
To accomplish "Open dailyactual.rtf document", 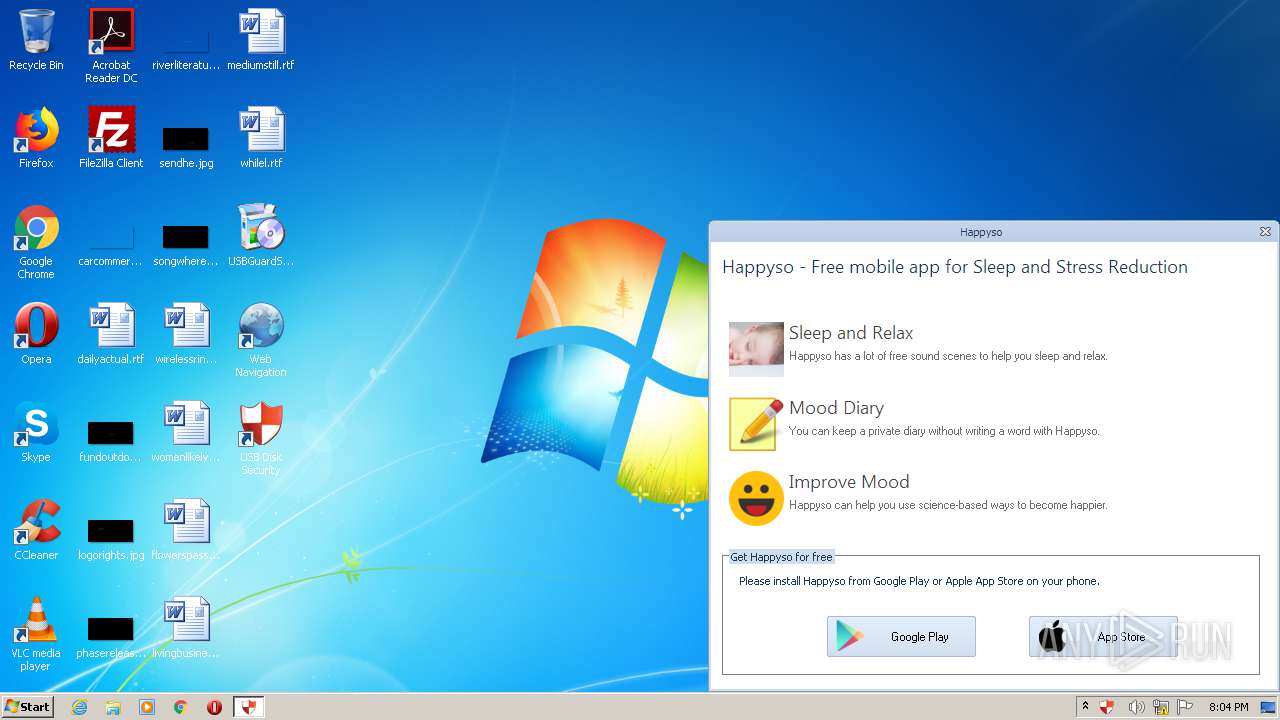I will 111,334.
